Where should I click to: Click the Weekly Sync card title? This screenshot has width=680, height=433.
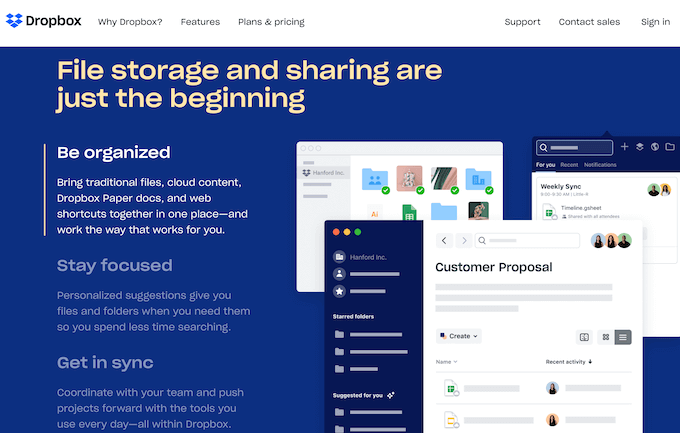point(560,187)
